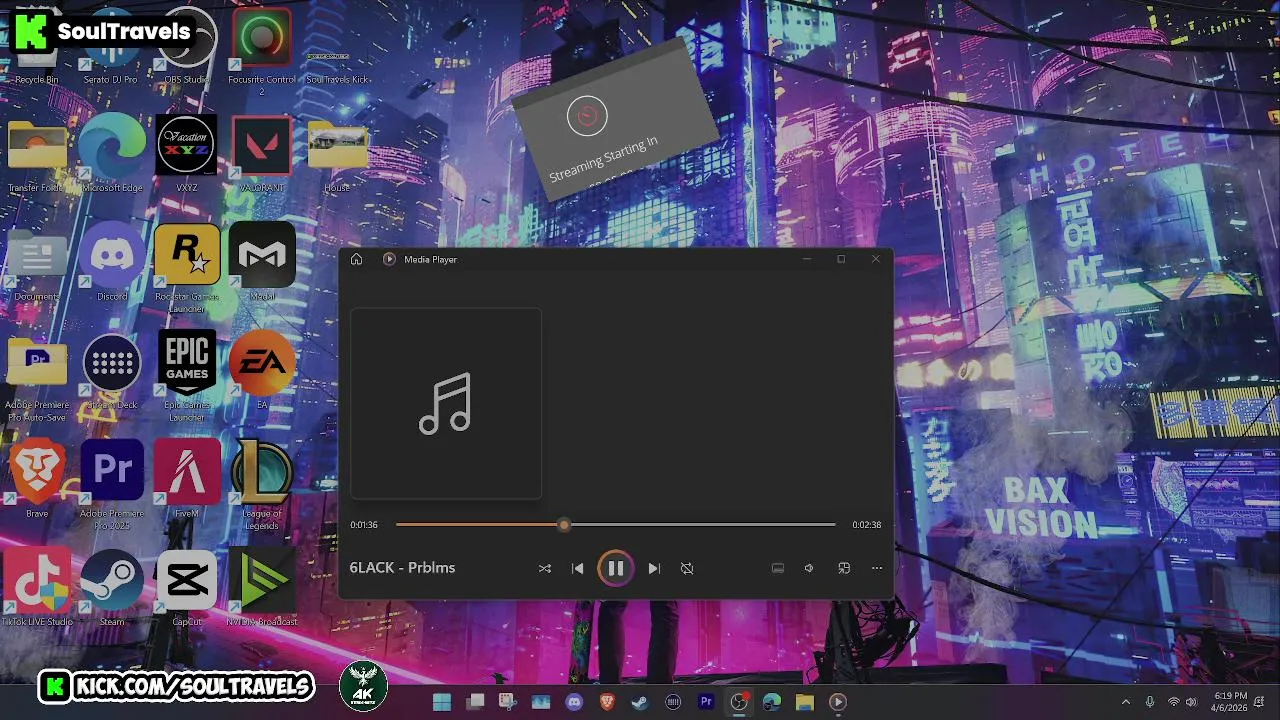Skip to the next track

[654, 568]
